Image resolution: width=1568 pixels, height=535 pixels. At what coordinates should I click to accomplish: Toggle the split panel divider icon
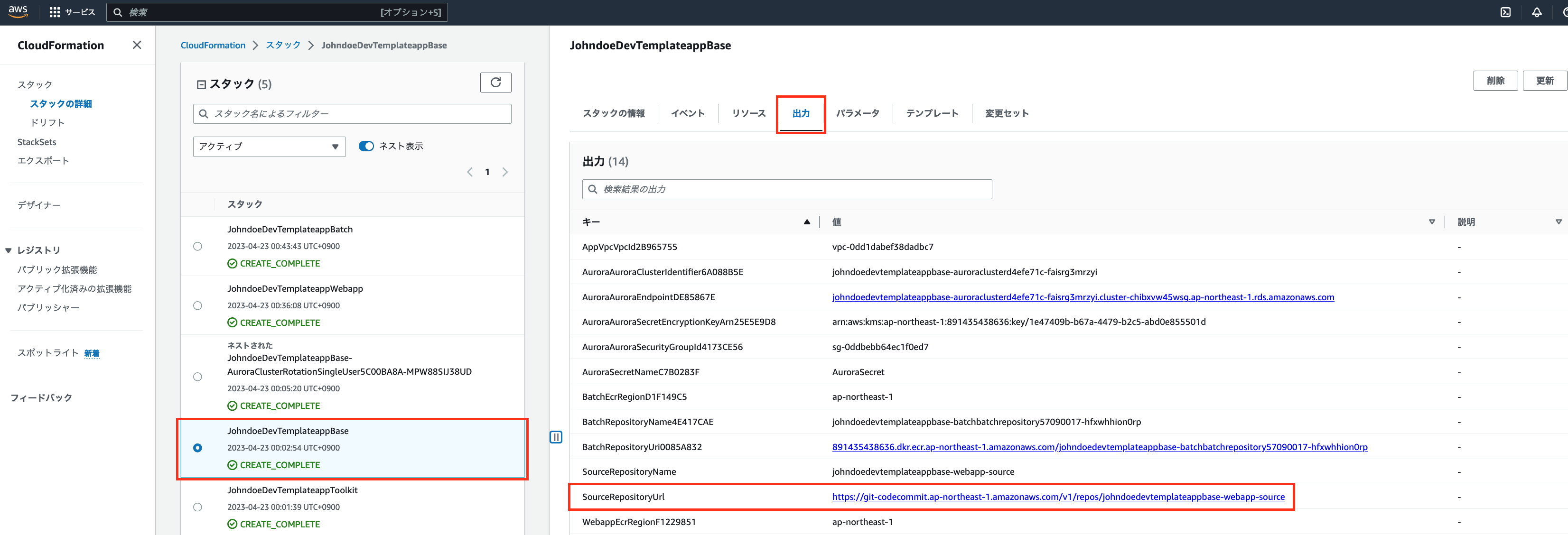click(x=556, y=437)
